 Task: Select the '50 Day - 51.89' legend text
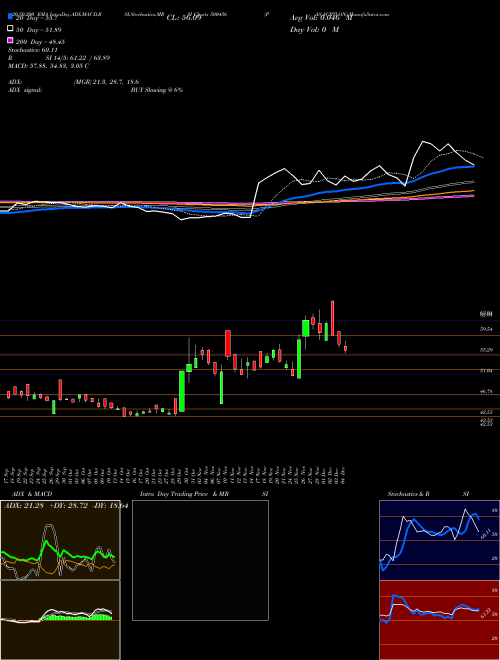[x=38, y=29]
